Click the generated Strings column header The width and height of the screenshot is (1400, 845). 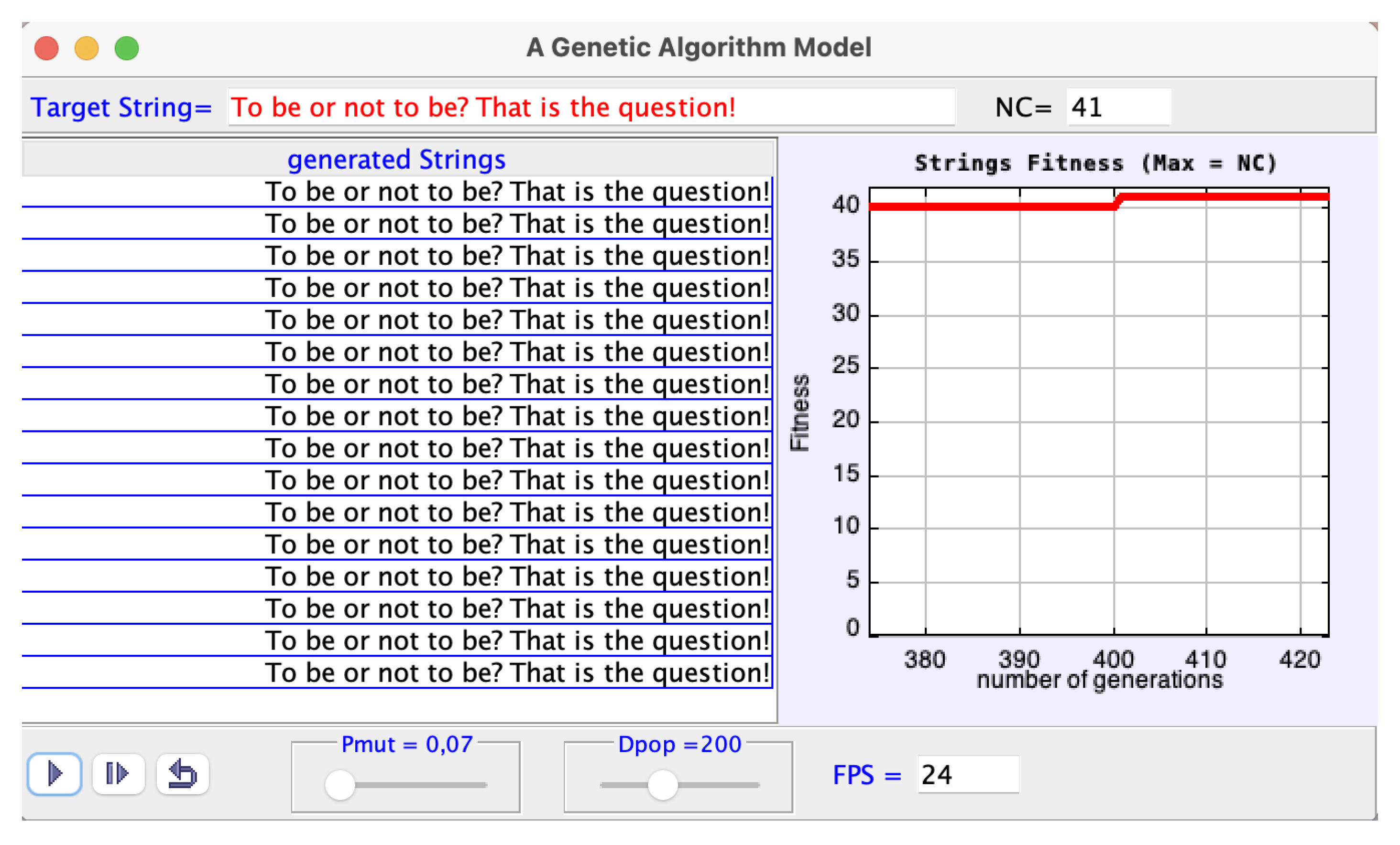(396, 160)
